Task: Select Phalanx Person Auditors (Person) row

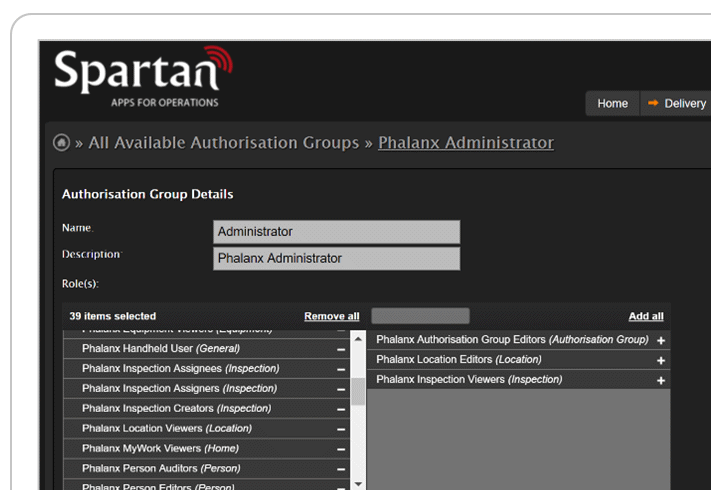Action: 206,468
